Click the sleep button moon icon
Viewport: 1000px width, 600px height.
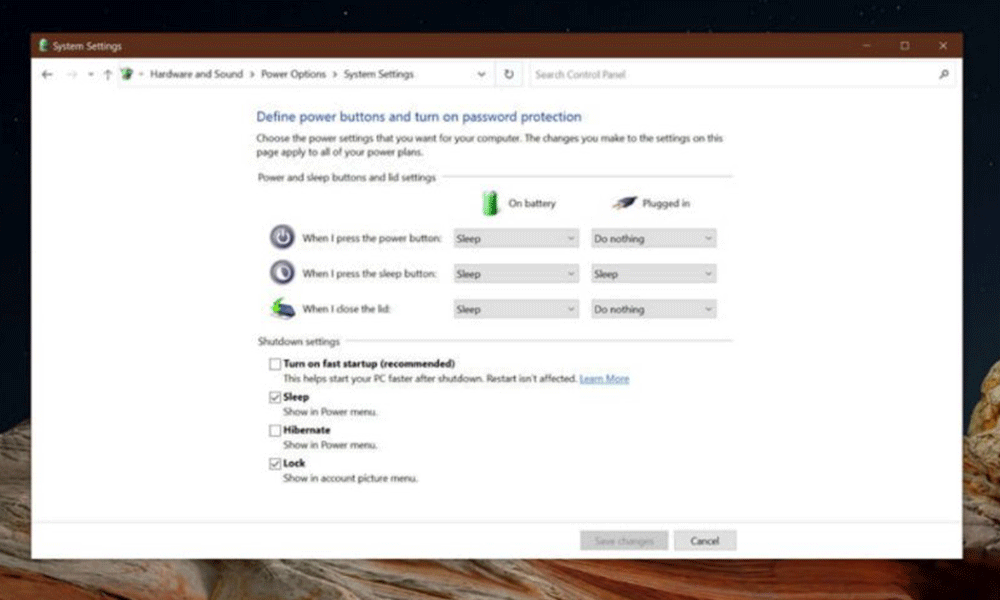pyautogui.click(x=282, y=273)
